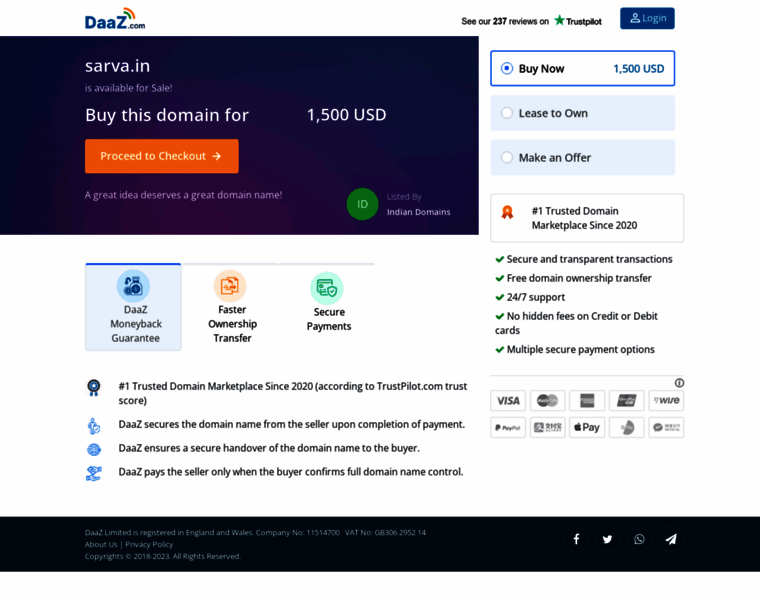Image resolution: width=760 pixels, height=600 pixels.
Task: Click 'Free domain ownership transfer' text
Action: (579, 278)
